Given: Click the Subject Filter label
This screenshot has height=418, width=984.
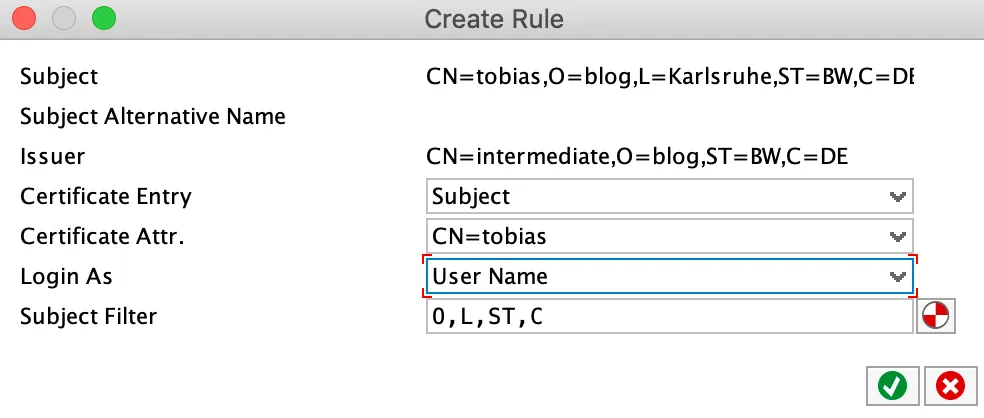Looking at the screenshot, I should coord(88,317).
